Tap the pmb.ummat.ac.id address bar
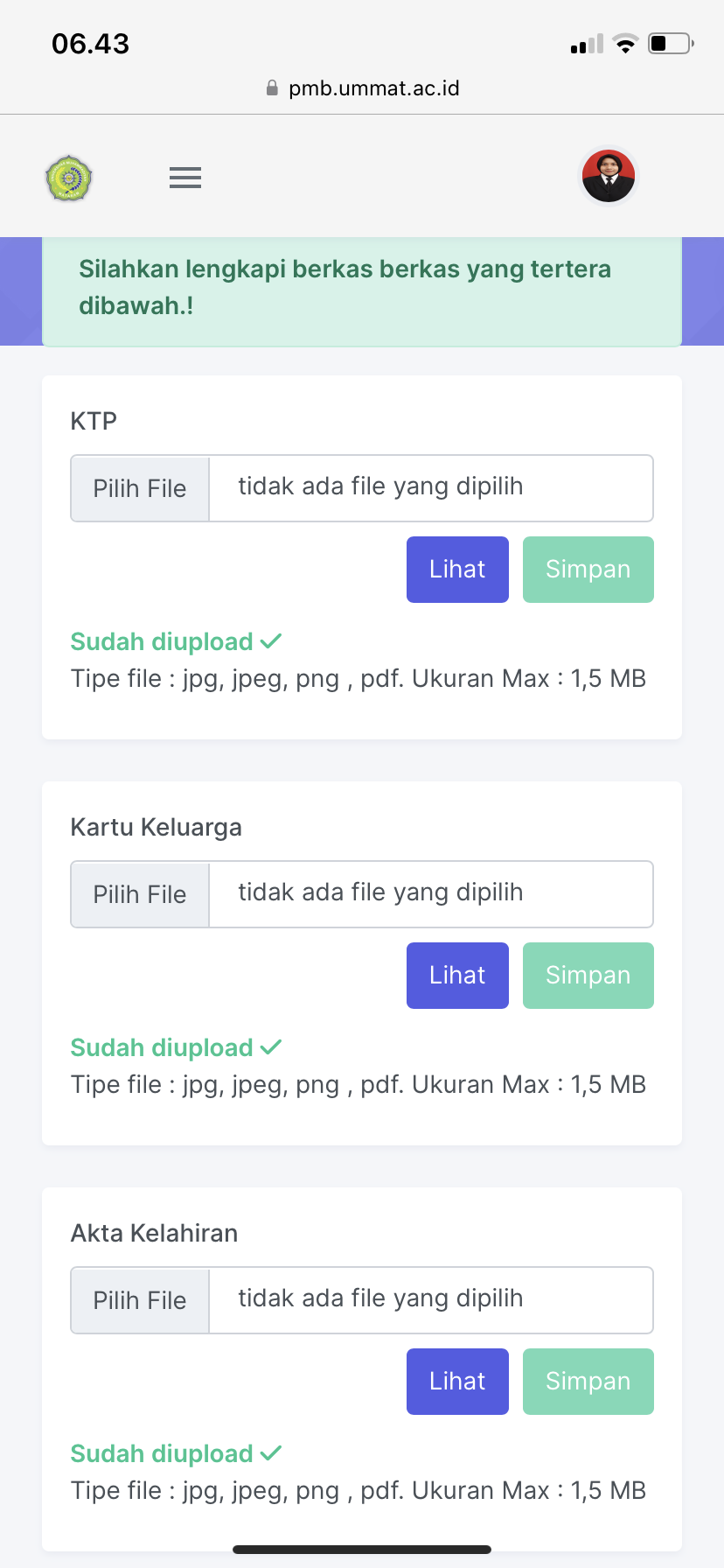724x1568 pixels. (x=373, y=88)
